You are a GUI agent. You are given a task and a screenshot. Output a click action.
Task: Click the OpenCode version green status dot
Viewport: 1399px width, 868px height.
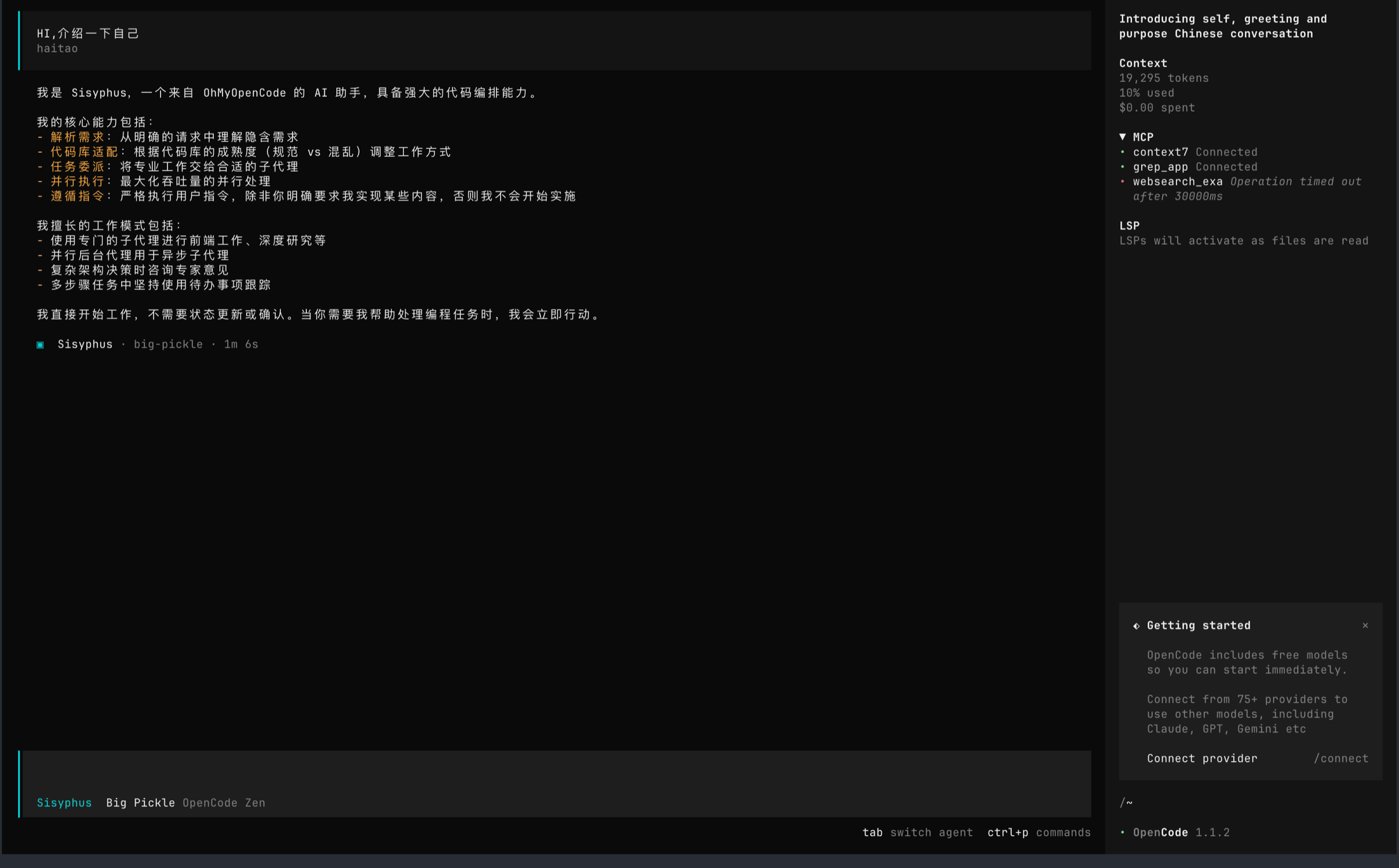click(1123, 832)
